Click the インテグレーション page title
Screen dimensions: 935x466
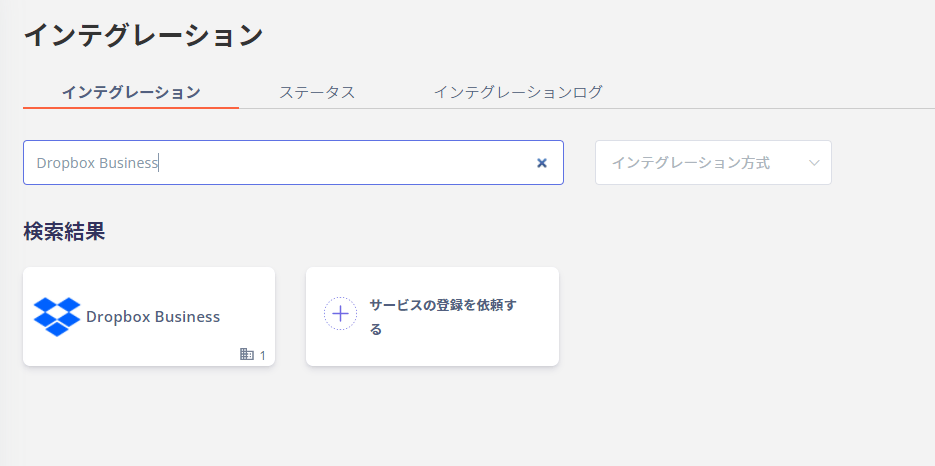pyautogui.click(x=143, y=35)
